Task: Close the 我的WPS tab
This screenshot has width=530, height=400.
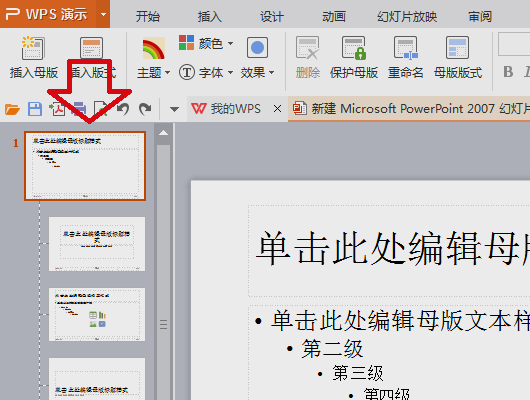Action: (x=278, y=109)
